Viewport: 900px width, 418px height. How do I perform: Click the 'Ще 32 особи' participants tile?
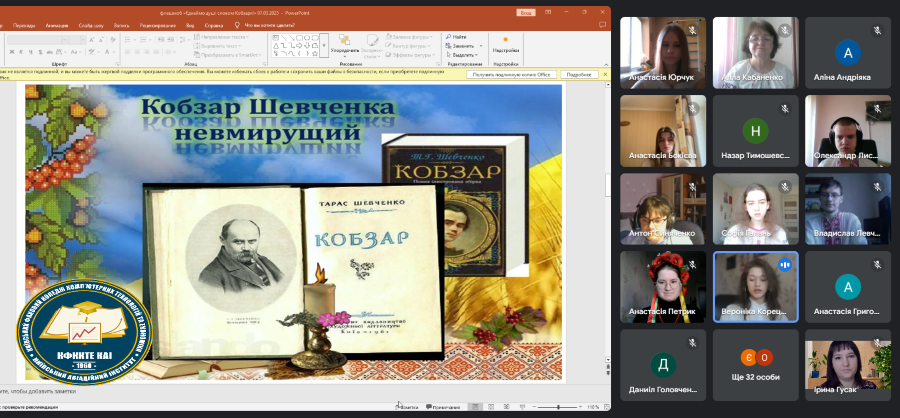755,365
